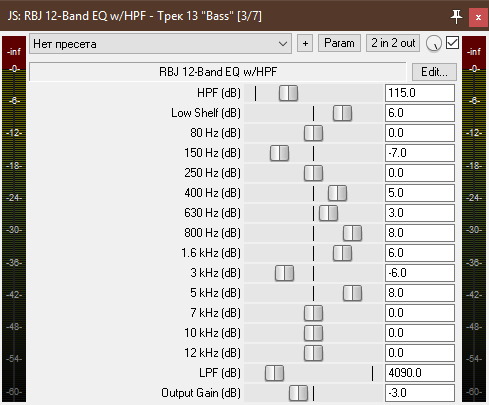Click the 150 Hz value field -7.0

click(x=420, y=153)
